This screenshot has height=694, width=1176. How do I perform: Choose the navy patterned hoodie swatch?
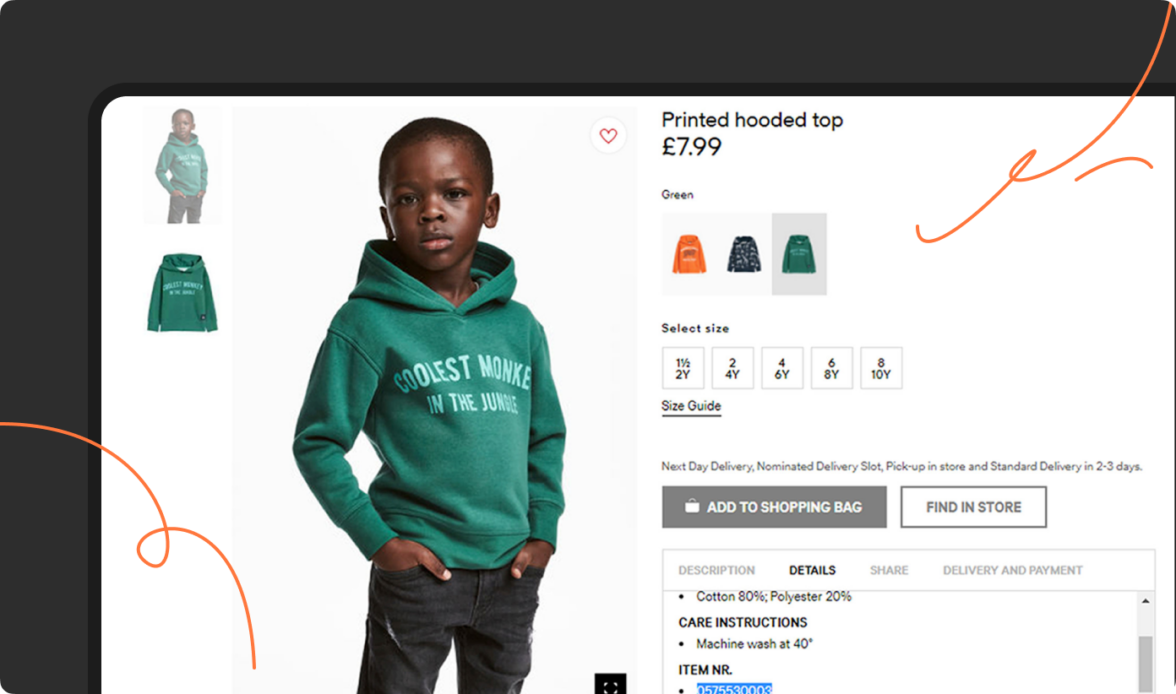744,254
